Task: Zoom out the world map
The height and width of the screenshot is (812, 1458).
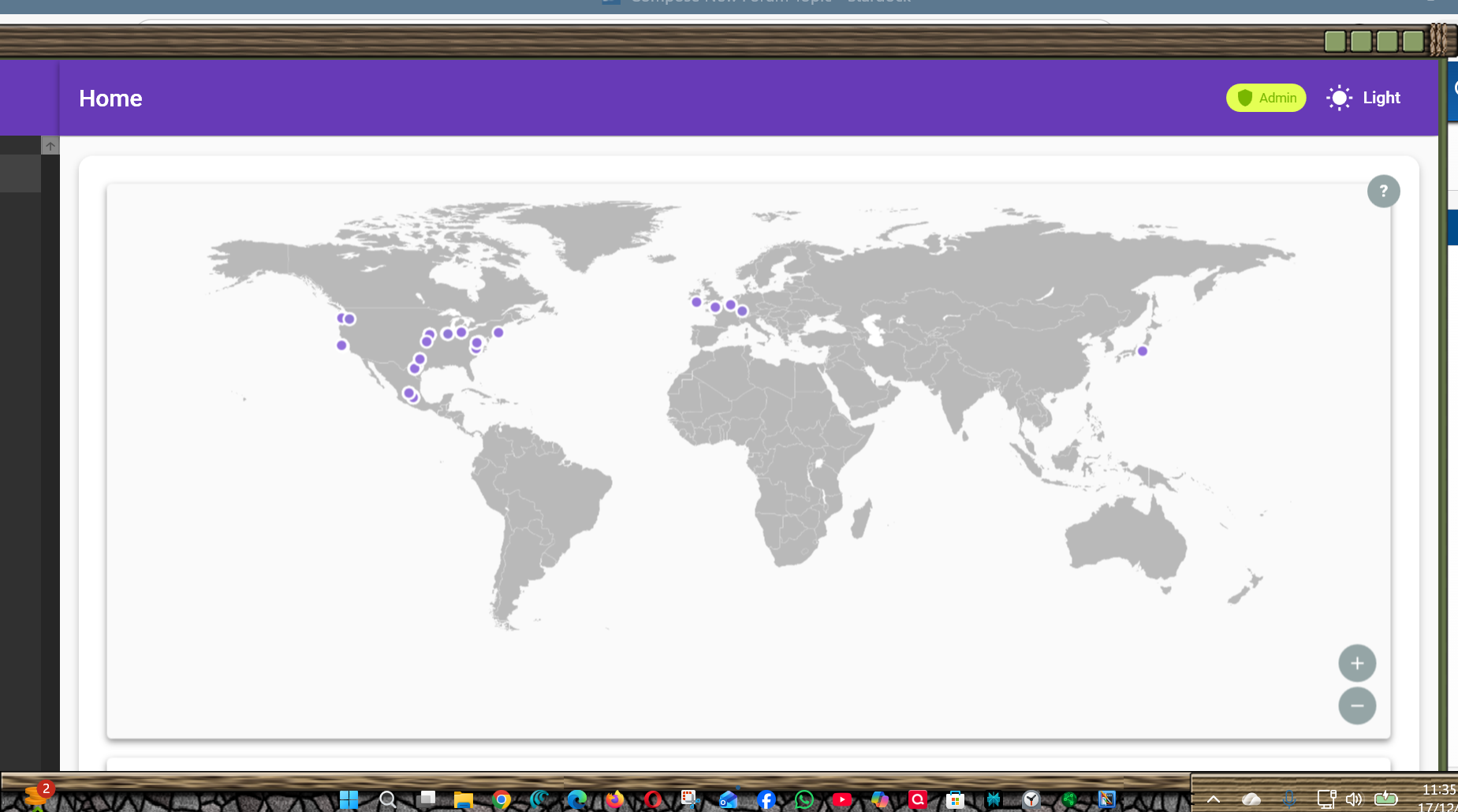Action: [x=1357, y=706]
